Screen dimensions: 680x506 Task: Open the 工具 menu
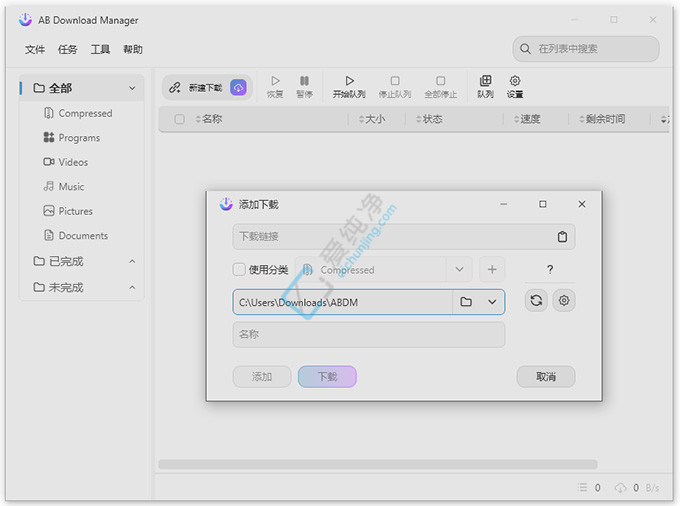[100, 49]
